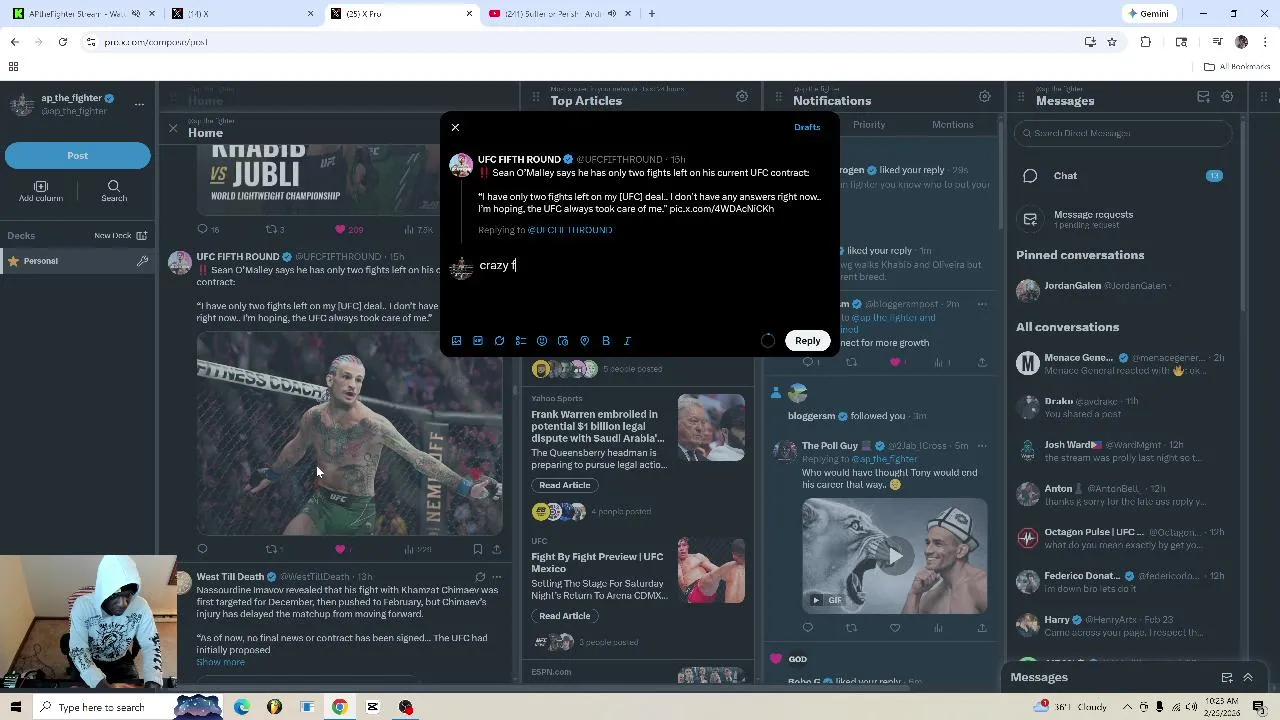Open Search from the left sidebar

coord(114,191)
